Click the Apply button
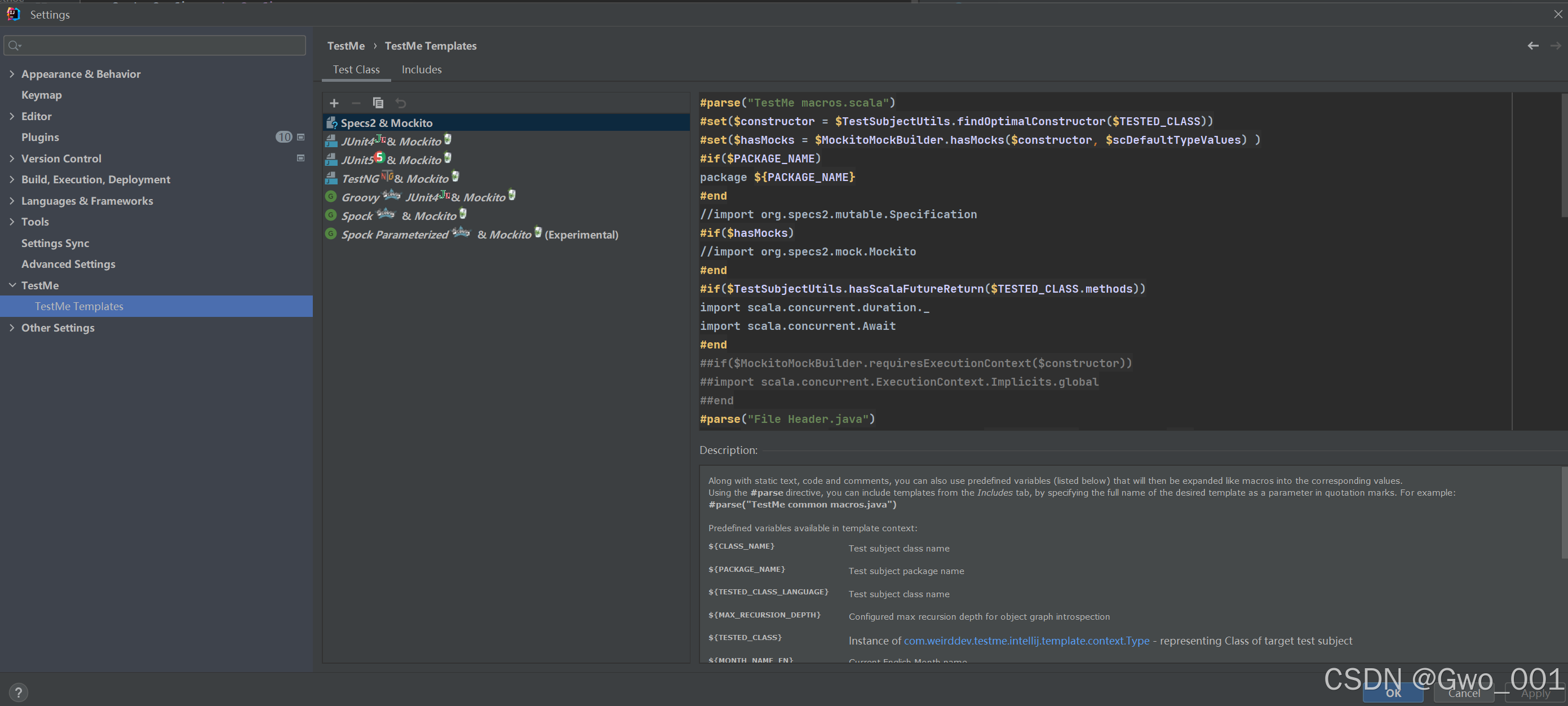The height and width of the screenshot is (706, 1568). [1535, 692]
